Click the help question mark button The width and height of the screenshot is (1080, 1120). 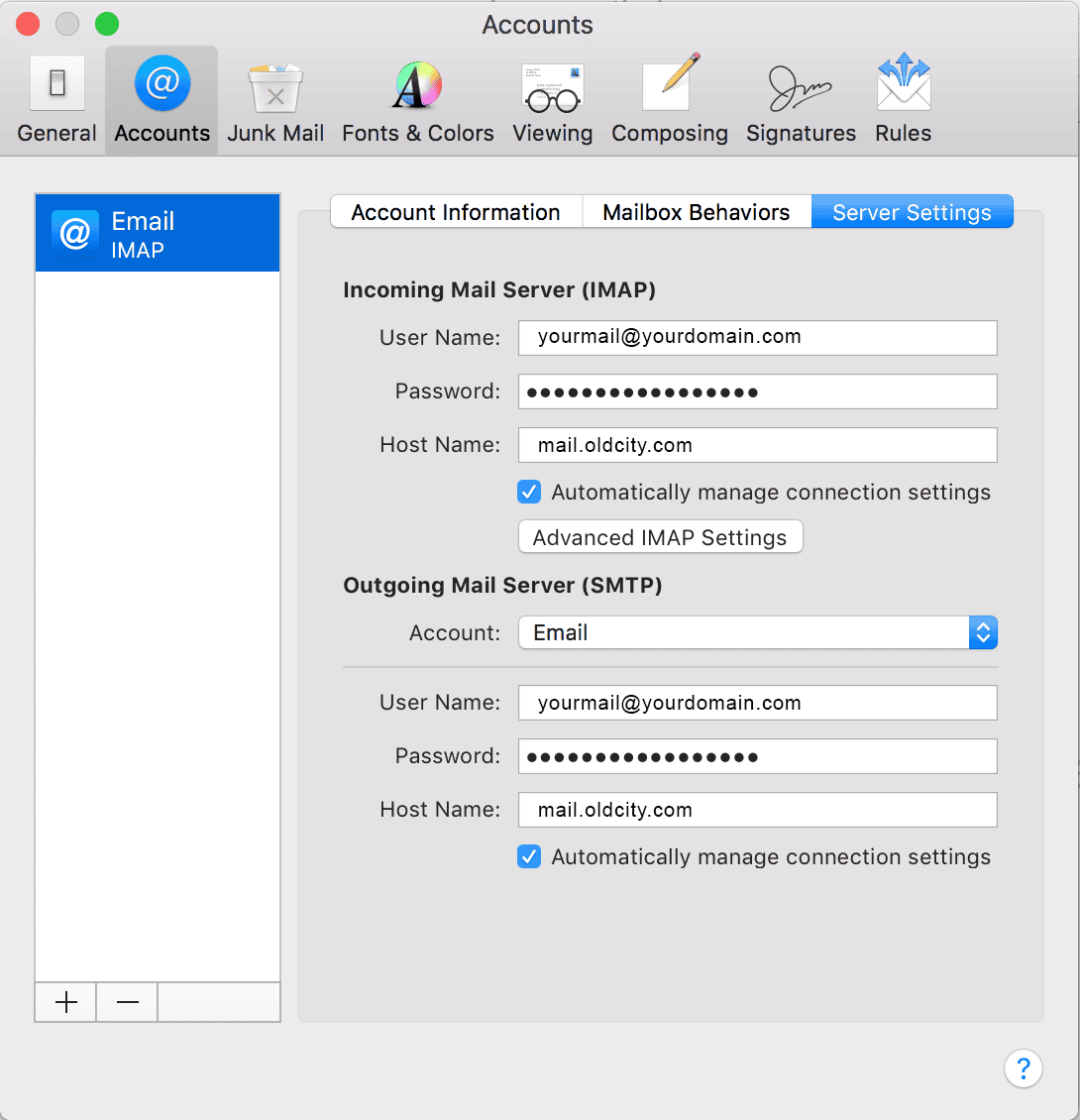click(1023, 1068)
